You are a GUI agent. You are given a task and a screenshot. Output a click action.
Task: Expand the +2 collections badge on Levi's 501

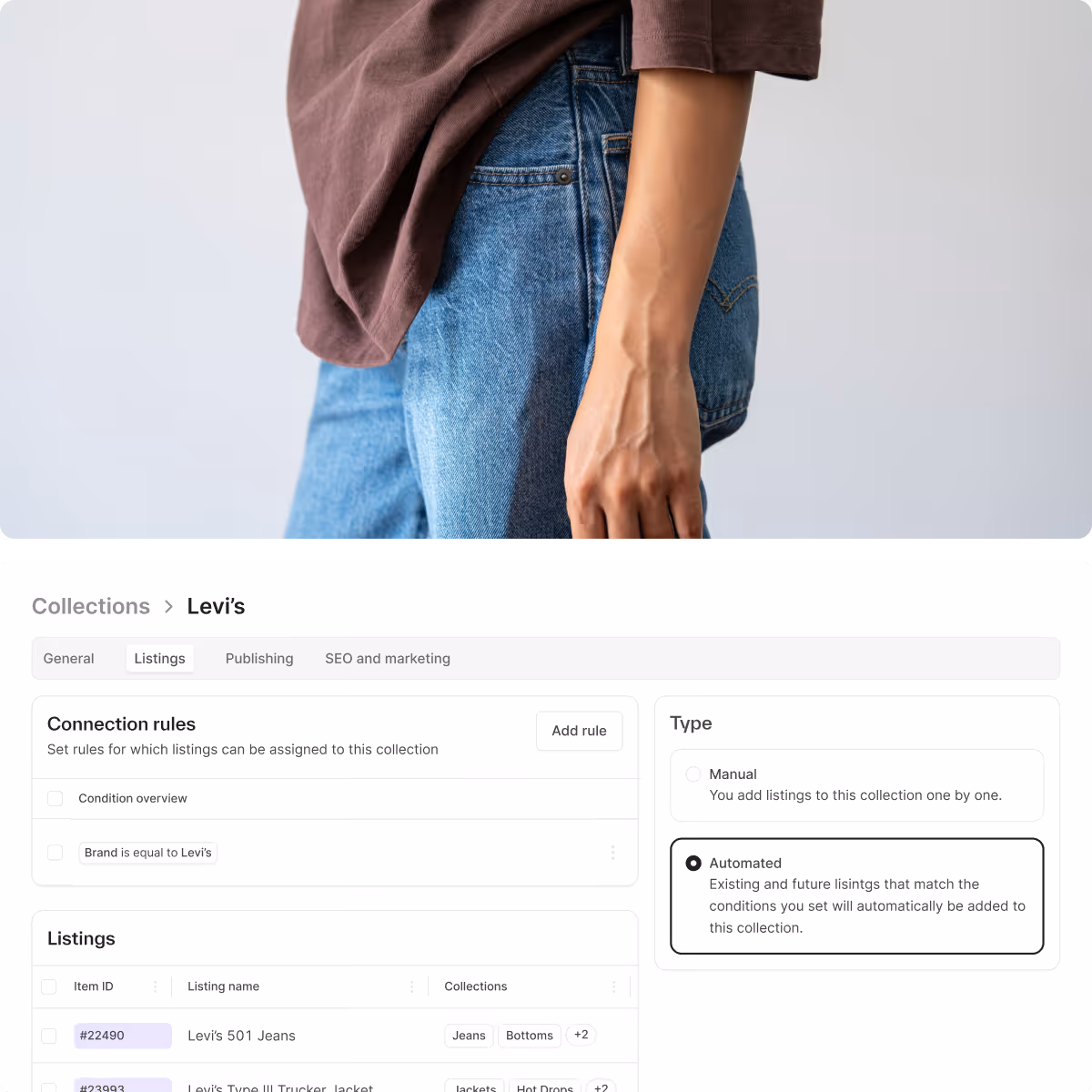point(581,1035)
